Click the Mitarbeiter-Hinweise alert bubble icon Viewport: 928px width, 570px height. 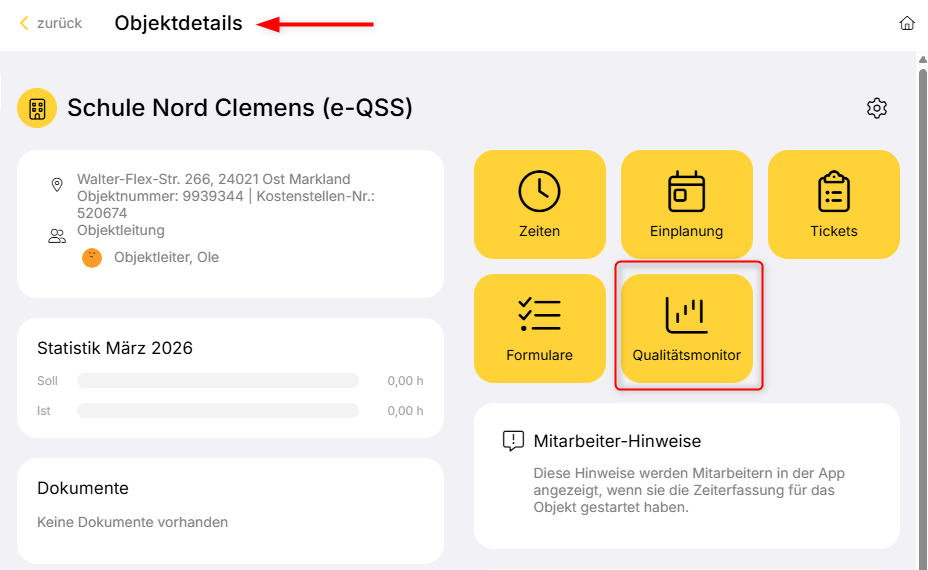point(513,441)
